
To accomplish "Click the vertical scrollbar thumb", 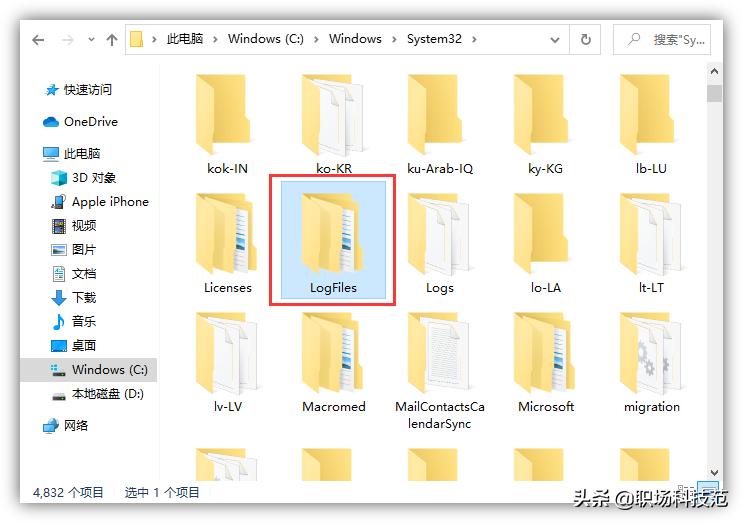I will click(714, 93).
